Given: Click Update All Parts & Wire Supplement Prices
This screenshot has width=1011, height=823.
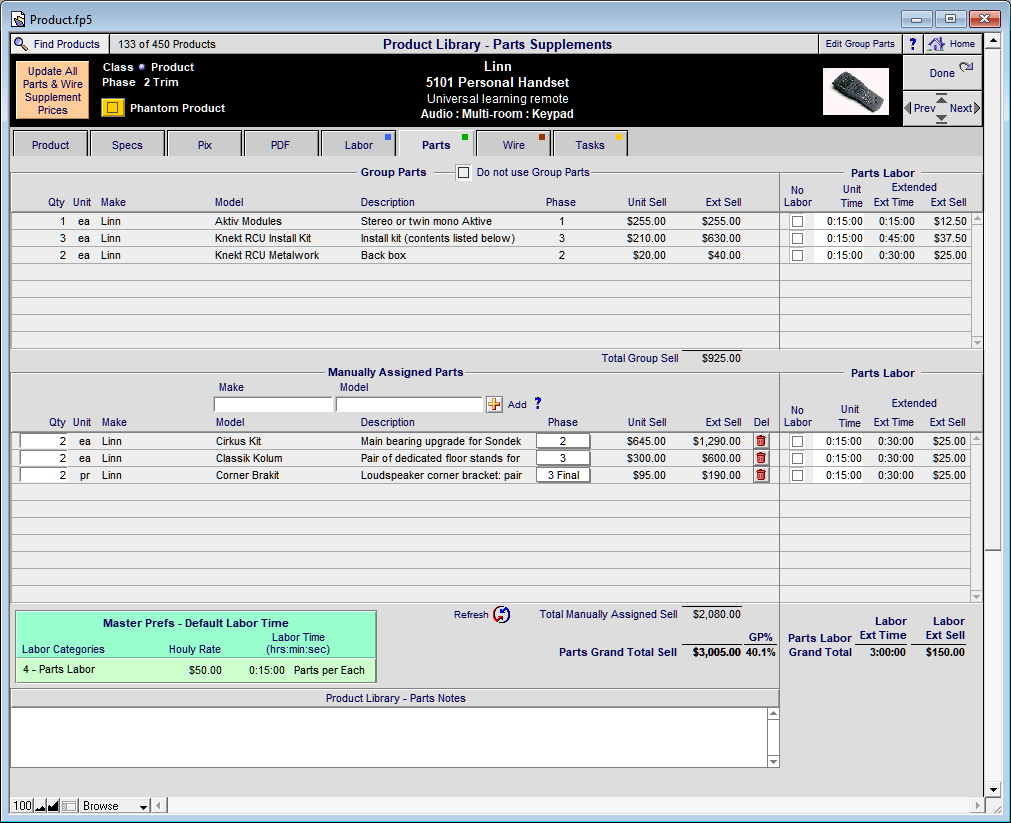Looking at the screenshot, I should tap(52, 90).
